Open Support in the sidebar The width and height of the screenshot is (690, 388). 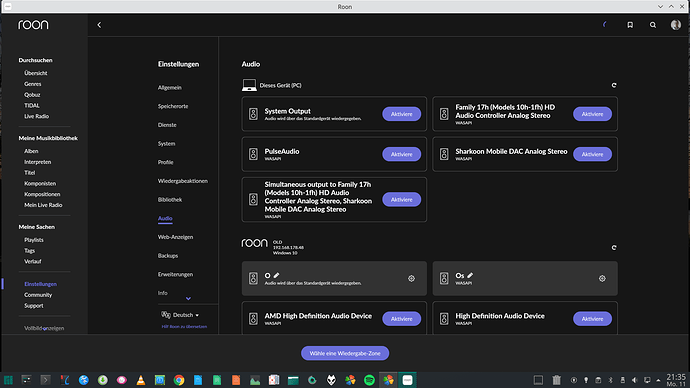click(x=33, y=306)
